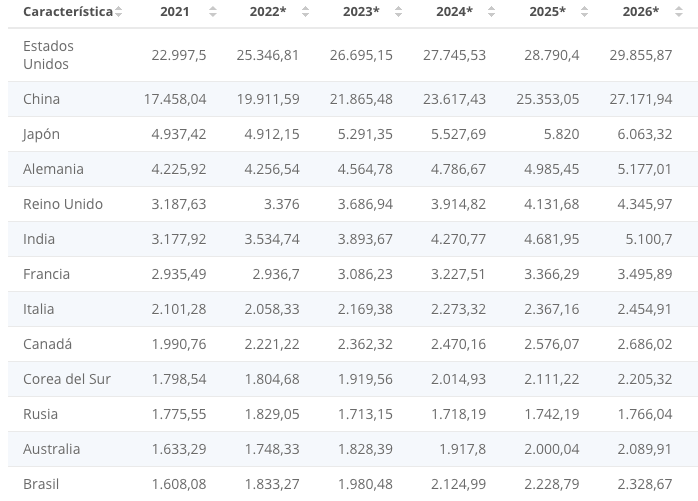The width and height of the screenshot is (698, 501).
Task: Click the sort arrows beside 2021
Action: [213, 12]
